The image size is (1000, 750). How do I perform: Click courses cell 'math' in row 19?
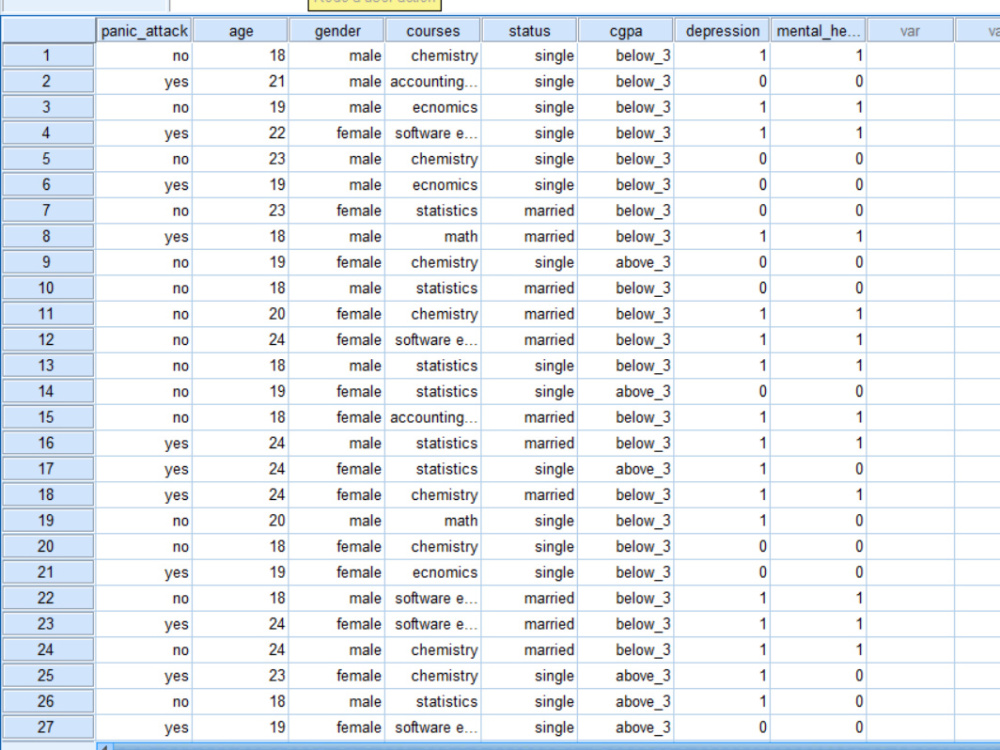433,520
